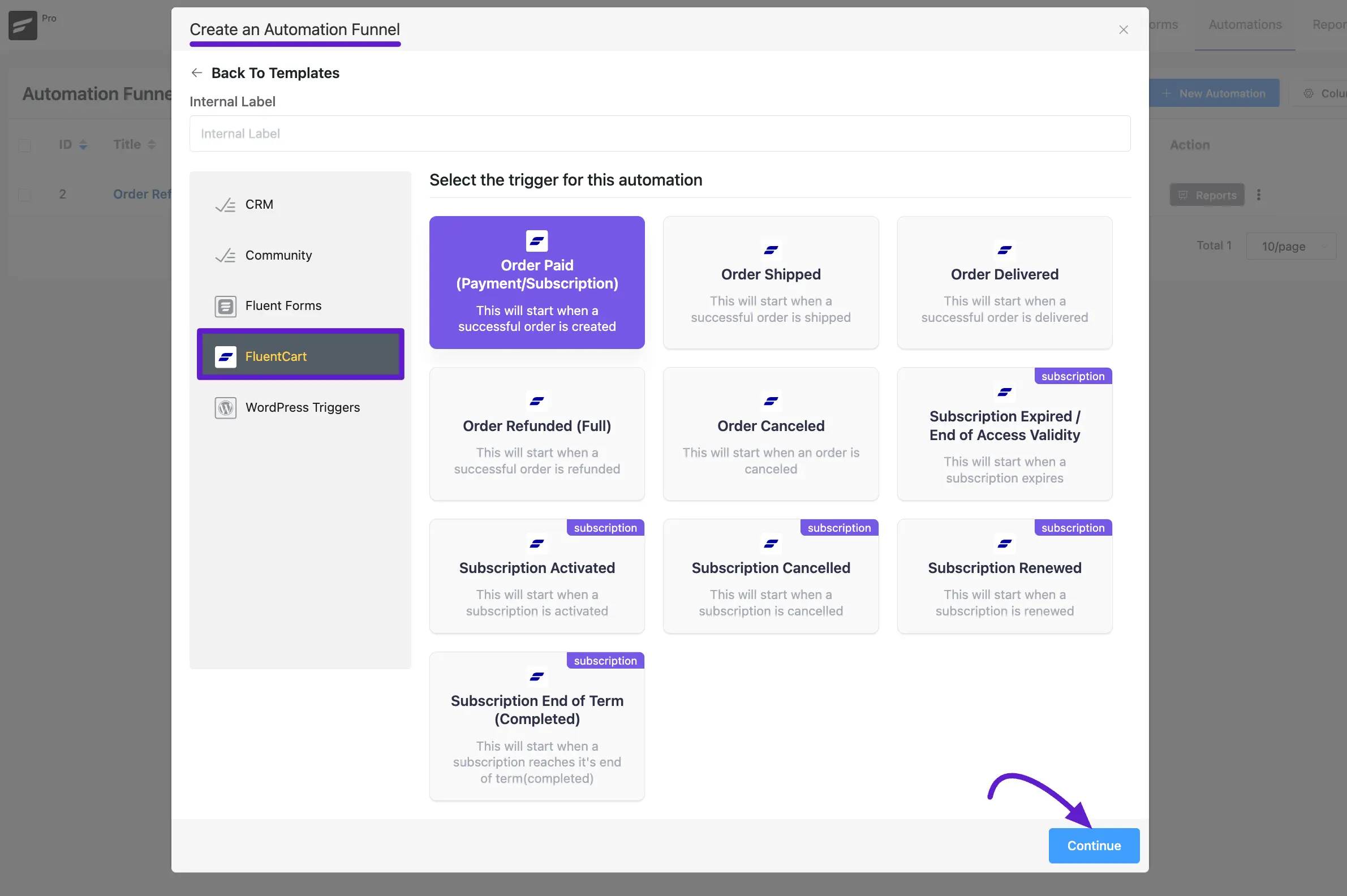Pick the Subscription Renewed trigger card

(1004, 576)
